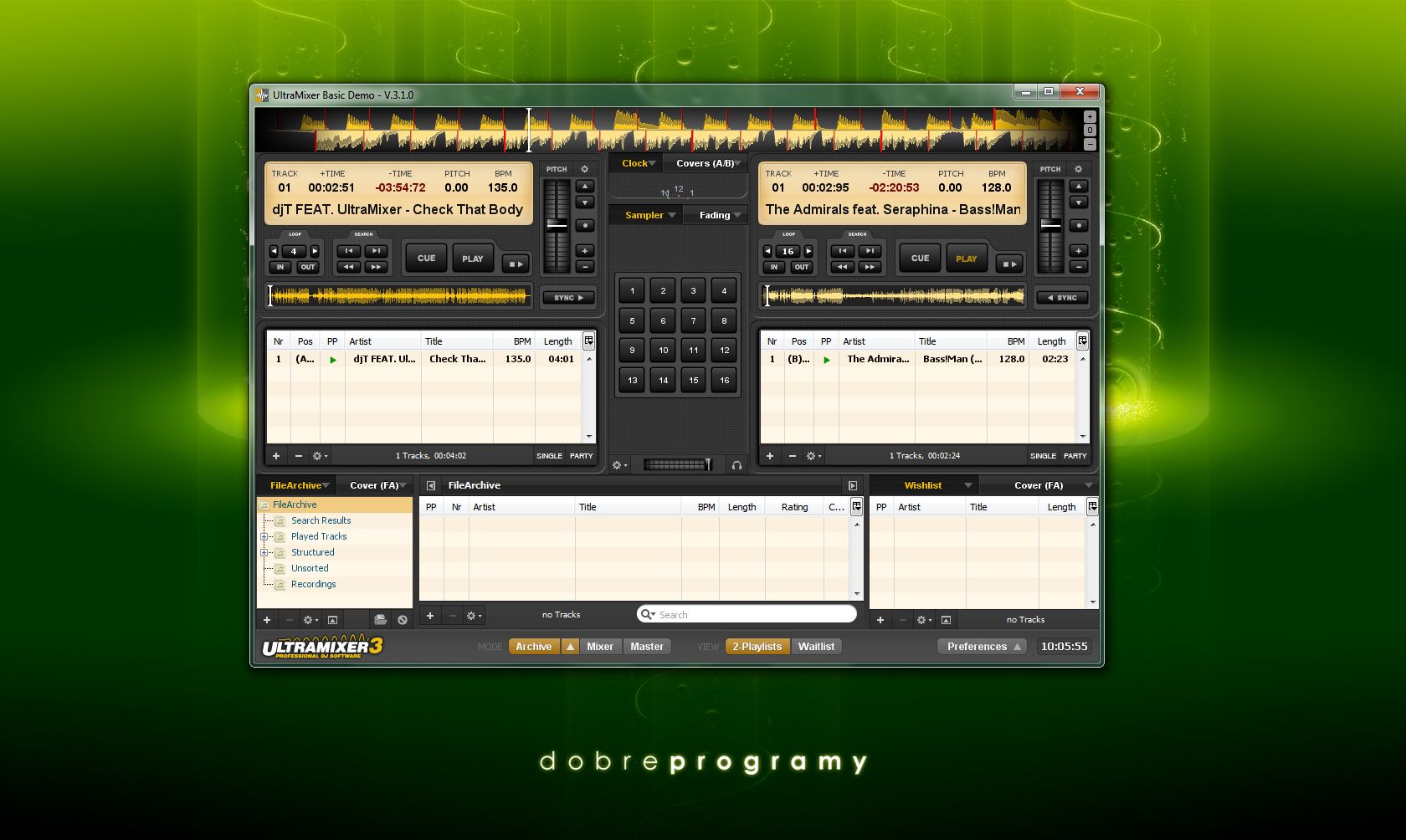This screenshot has width=1406, height=840.
Task: Rewind the left deck track
Action: click(348, 267)
